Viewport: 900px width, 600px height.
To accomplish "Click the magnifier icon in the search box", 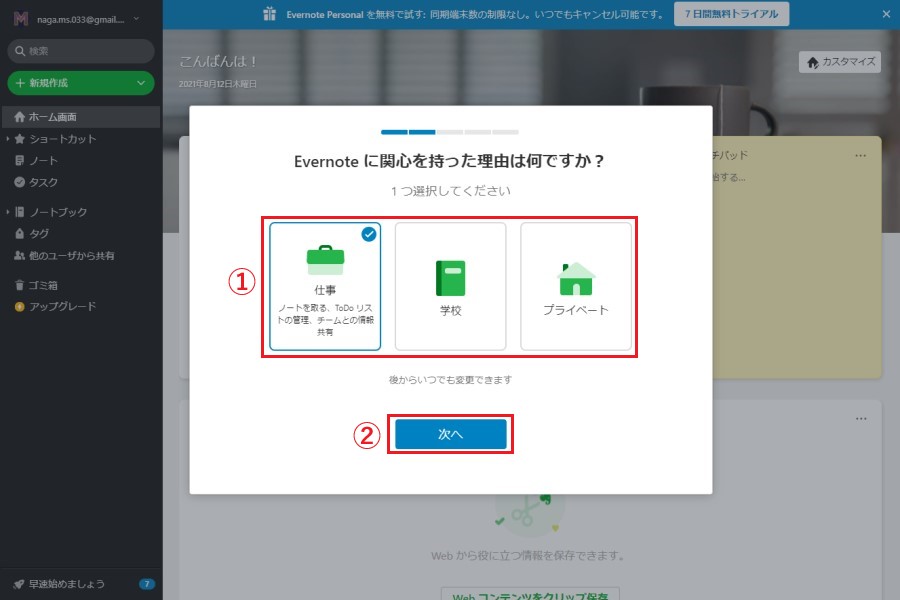I will [x=20, y=51].
